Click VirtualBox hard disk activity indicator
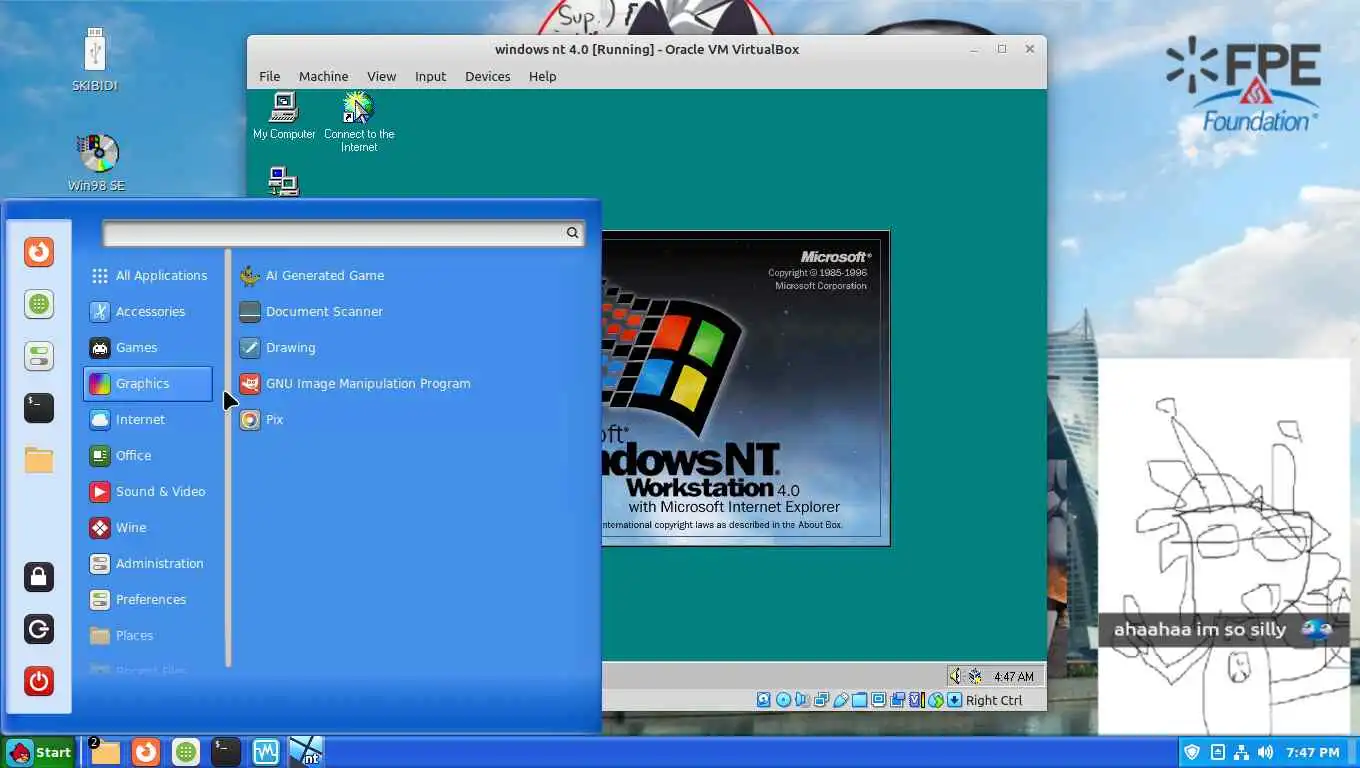 (x=764, y=700)
